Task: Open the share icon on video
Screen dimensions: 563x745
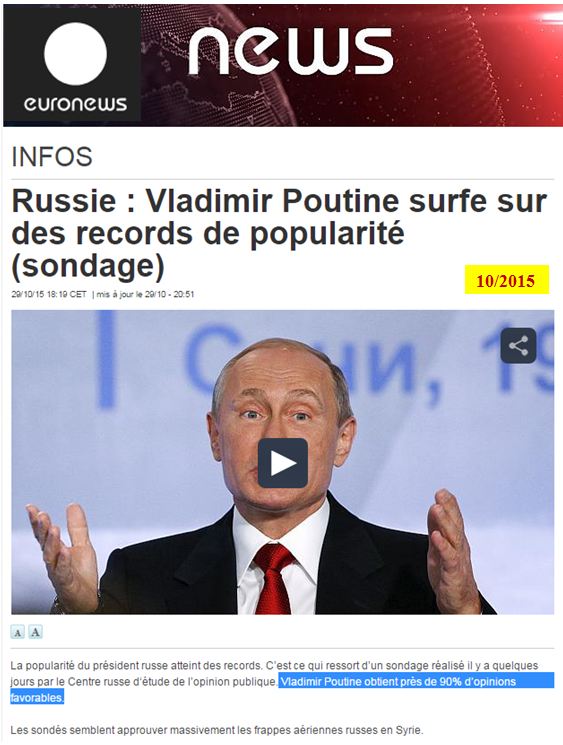Action: coord(518,345)
